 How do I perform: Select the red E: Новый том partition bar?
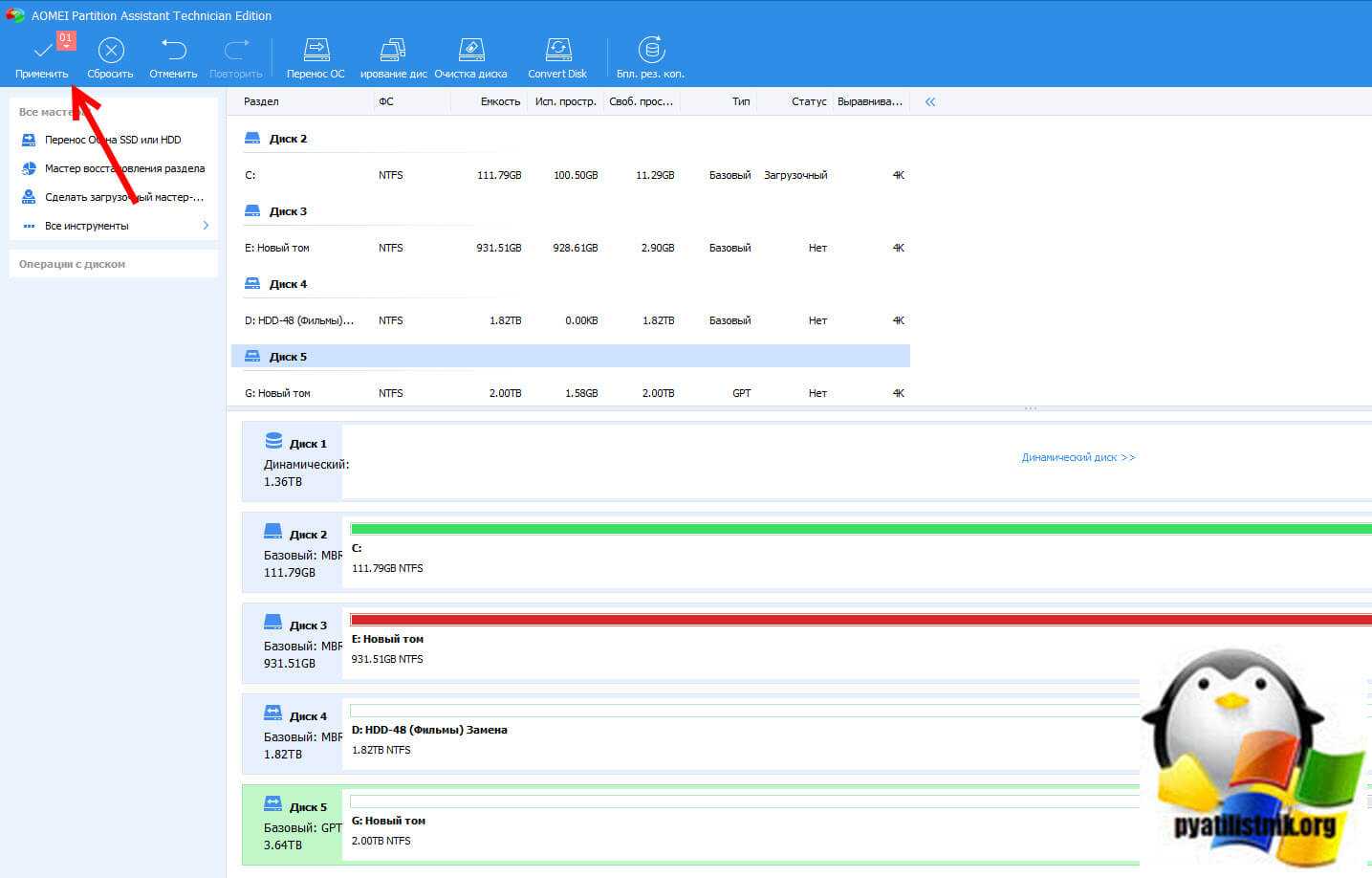[860, 620]
